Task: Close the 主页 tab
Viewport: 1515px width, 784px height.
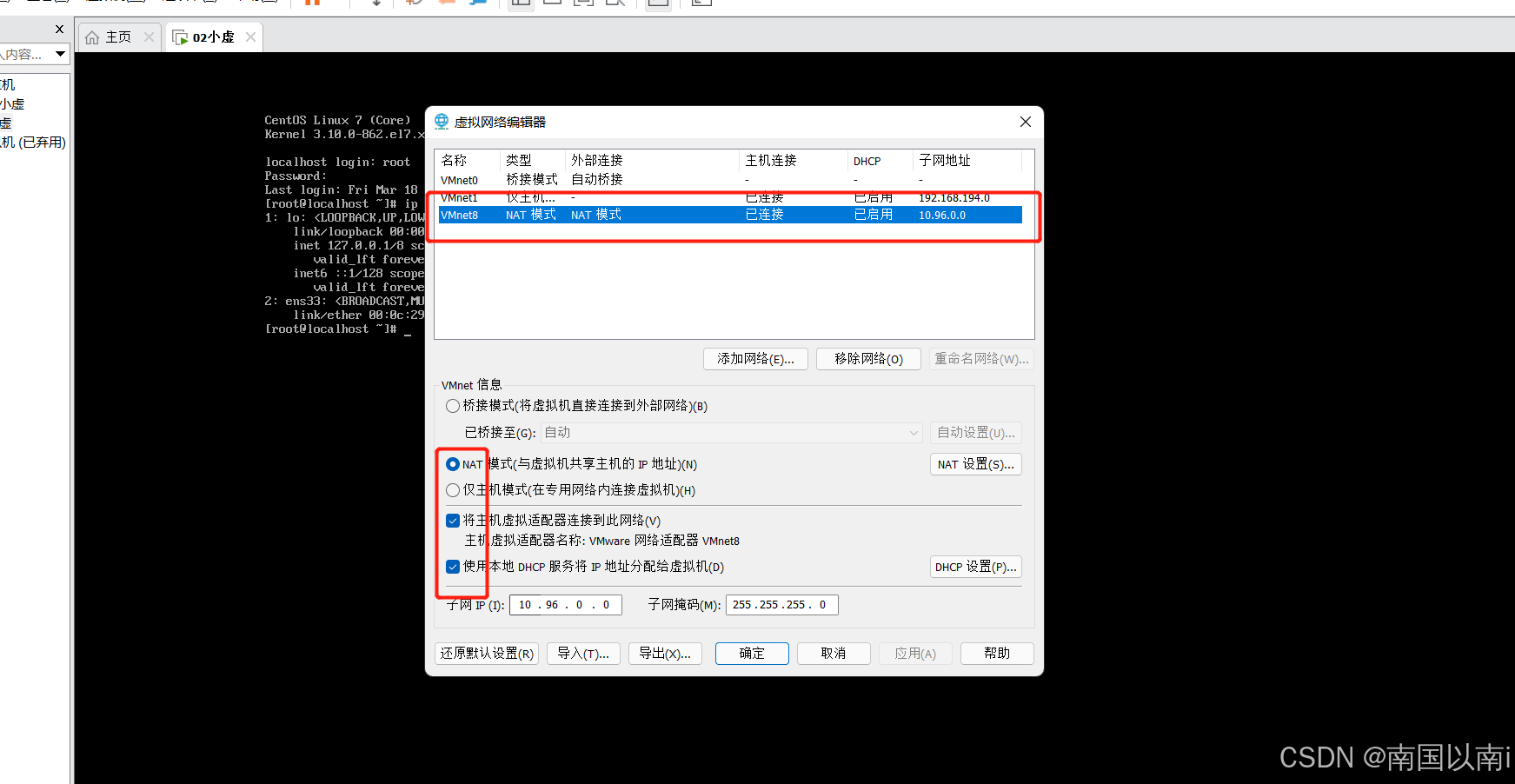Action: (149, 37)
